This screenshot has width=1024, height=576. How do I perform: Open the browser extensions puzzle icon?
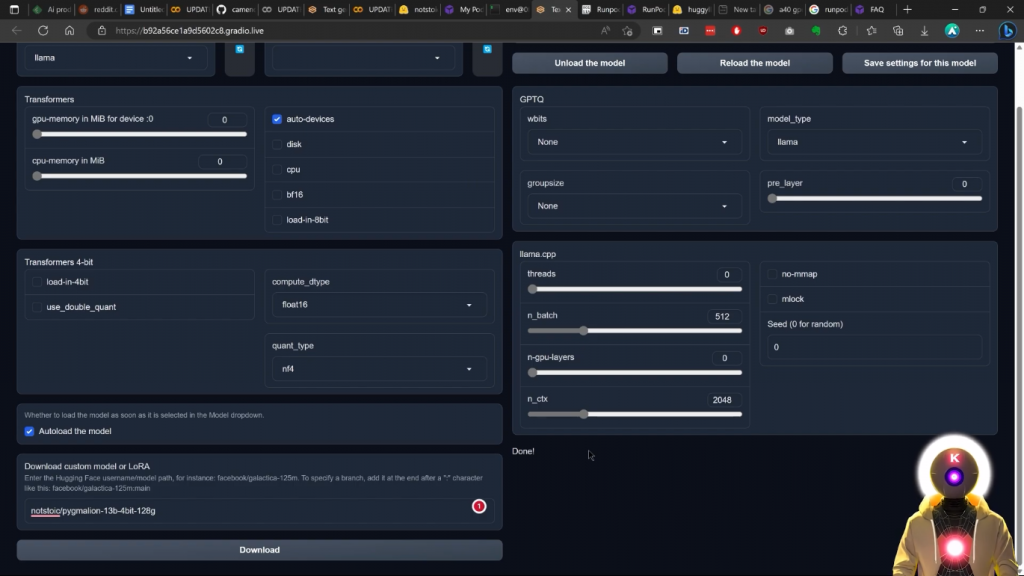coord(843,30)
